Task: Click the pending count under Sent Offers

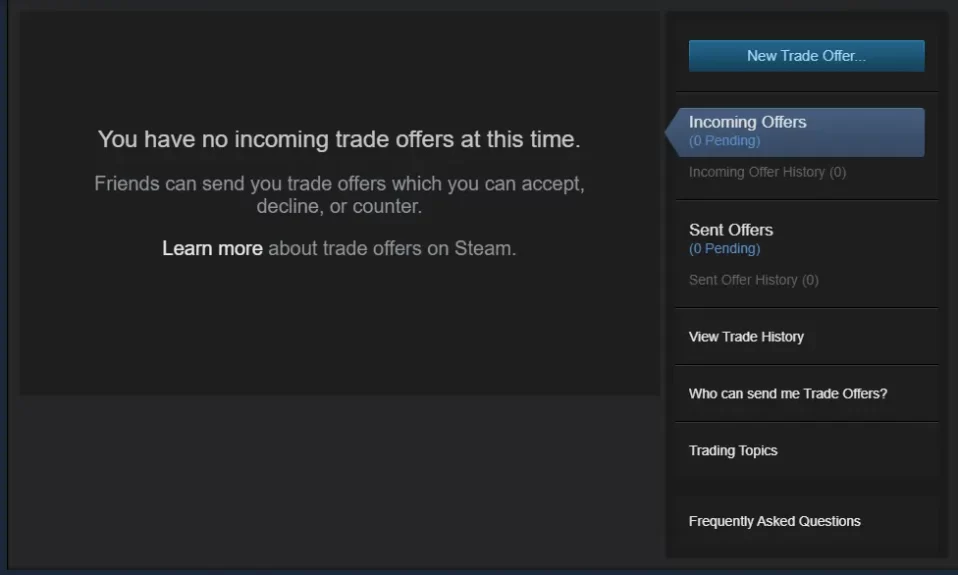Action: pyautogui.click(x=724, y=249)
